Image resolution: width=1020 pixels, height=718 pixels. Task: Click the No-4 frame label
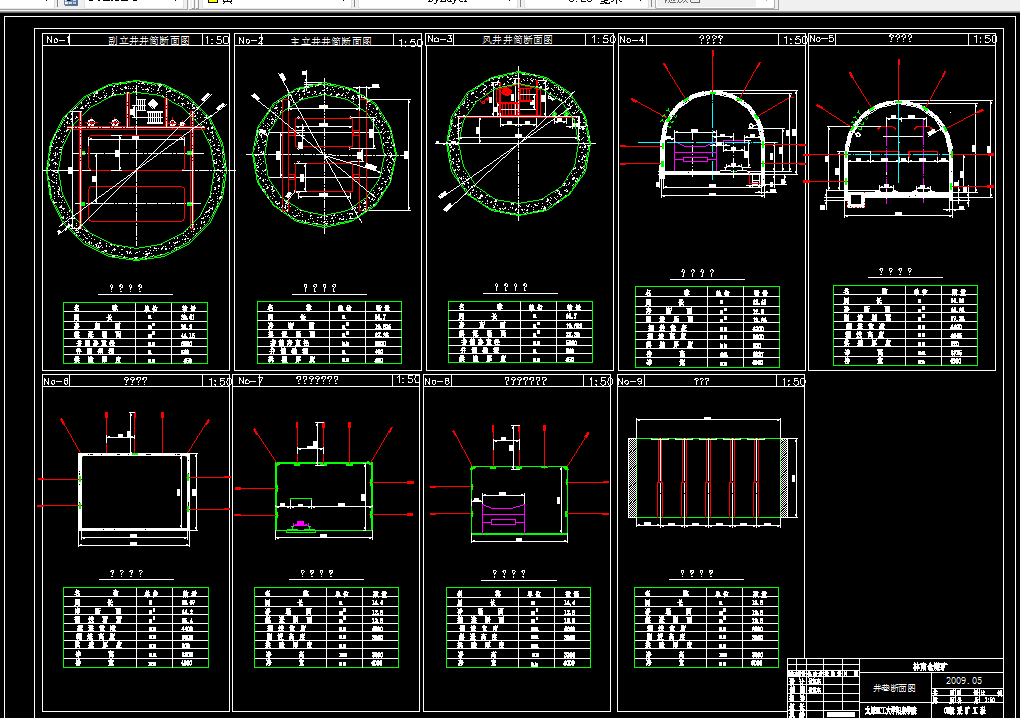coord(632,40)
